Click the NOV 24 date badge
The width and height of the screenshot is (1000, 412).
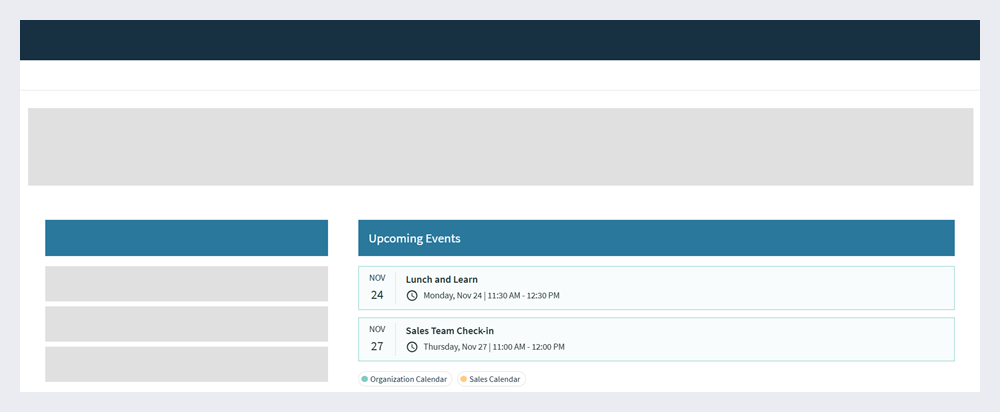pos(377,288)
